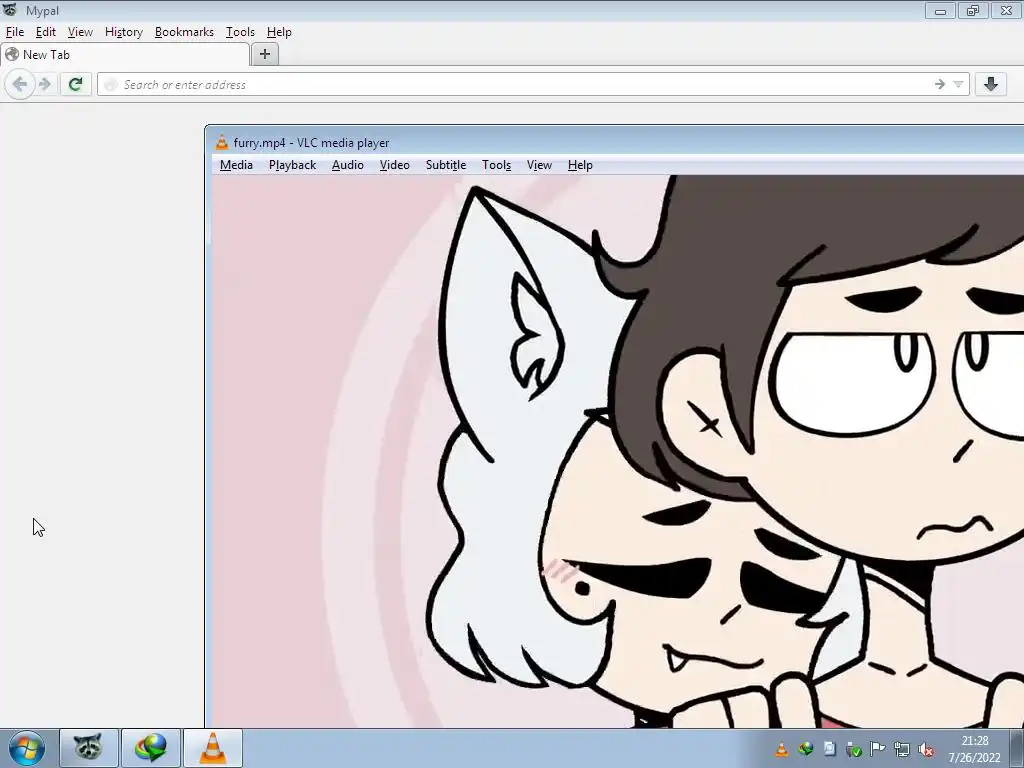
Task: Open the VLC Video menu
Action: (x=394, y=165)
